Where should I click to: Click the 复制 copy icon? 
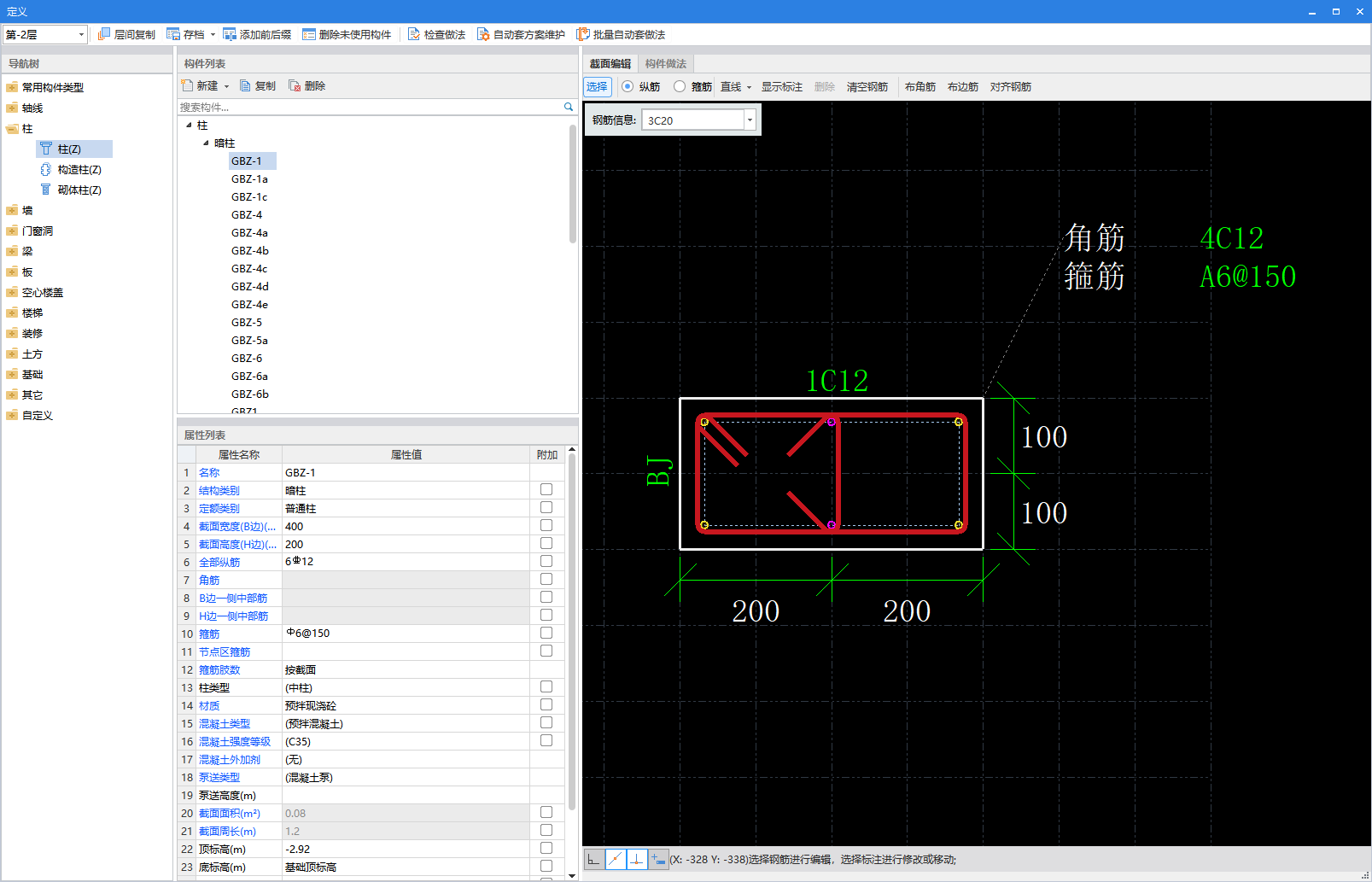click(x=246, y=85)
